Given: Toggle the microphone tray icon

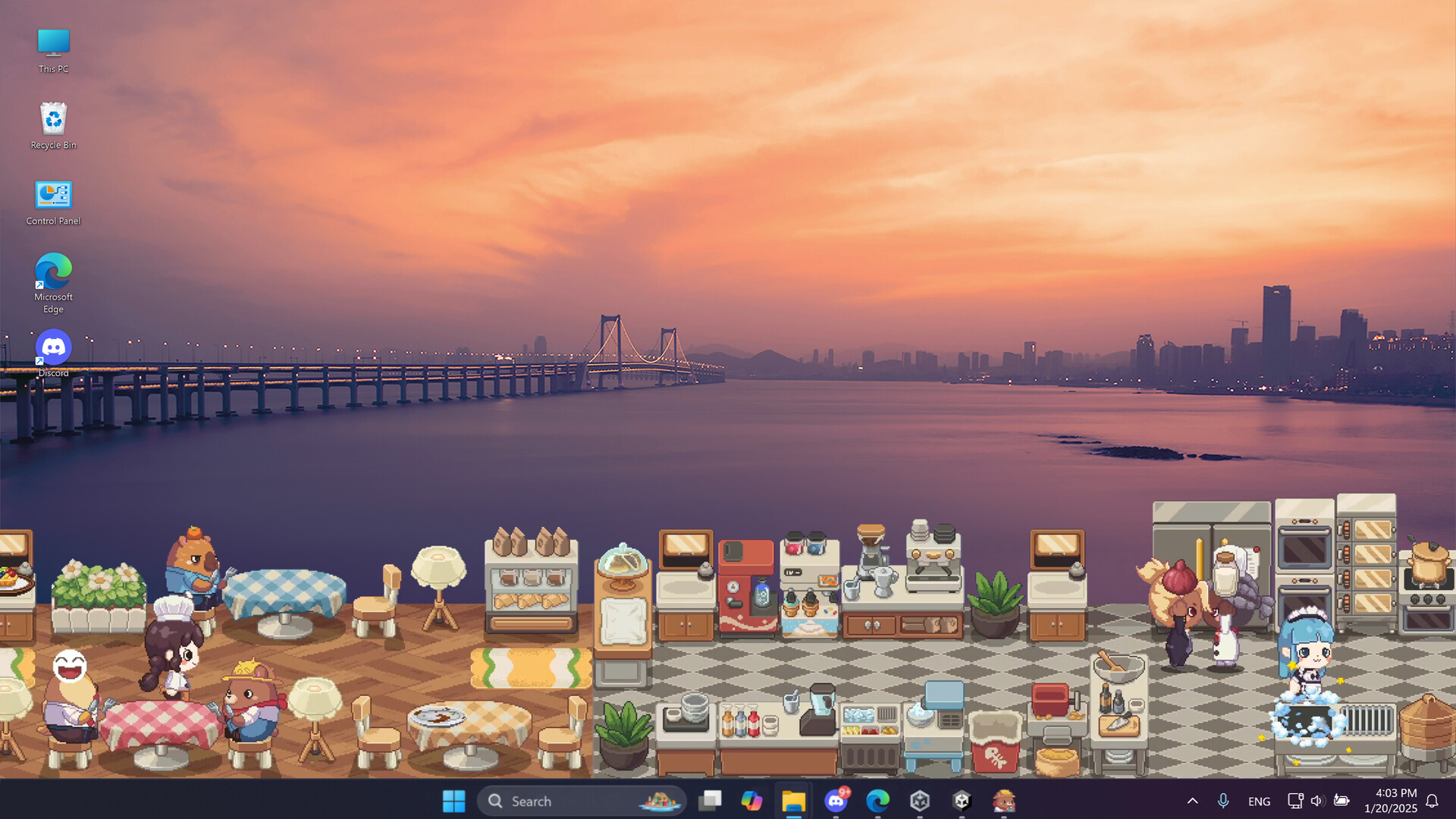Looking at the screenshot, I should point(1223,801).
